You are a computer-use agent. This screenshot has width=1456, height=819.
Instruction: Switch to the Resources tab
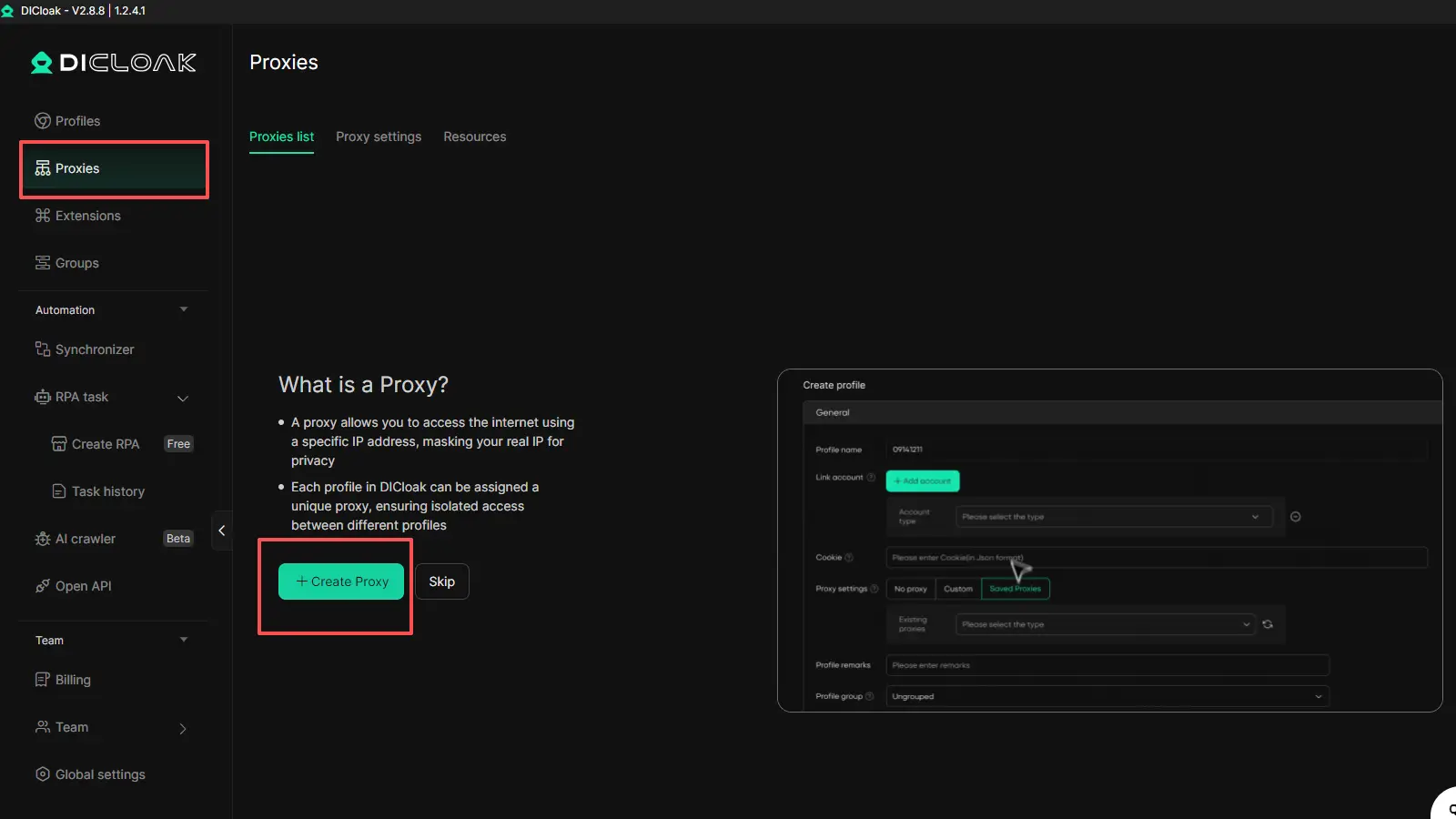[x=474, y=136]
